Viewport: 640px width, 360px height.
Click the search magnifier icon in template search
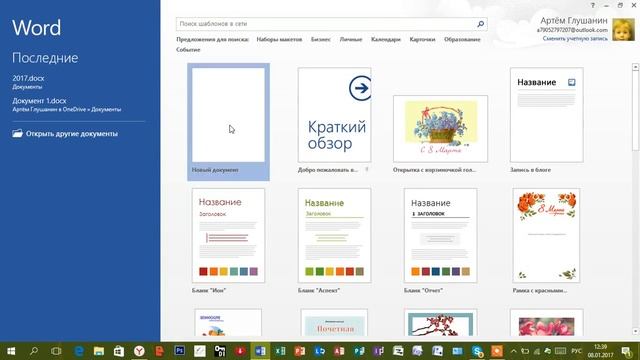[x=480, y=24]
